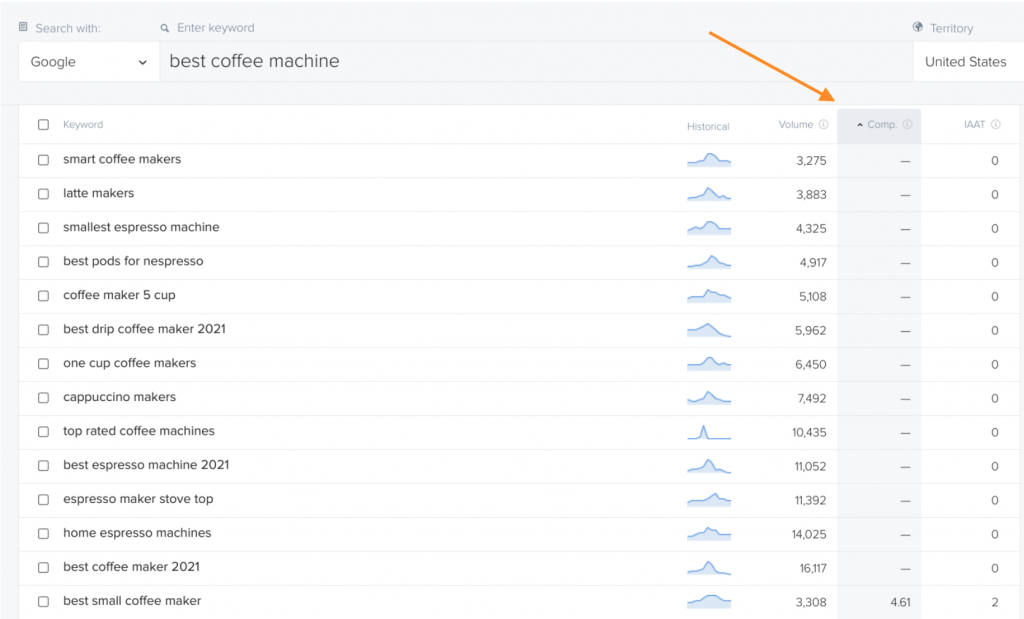The image size is (1024, 619).
Task: Check the cappuccino makers row
Action: tap(43, 398)
